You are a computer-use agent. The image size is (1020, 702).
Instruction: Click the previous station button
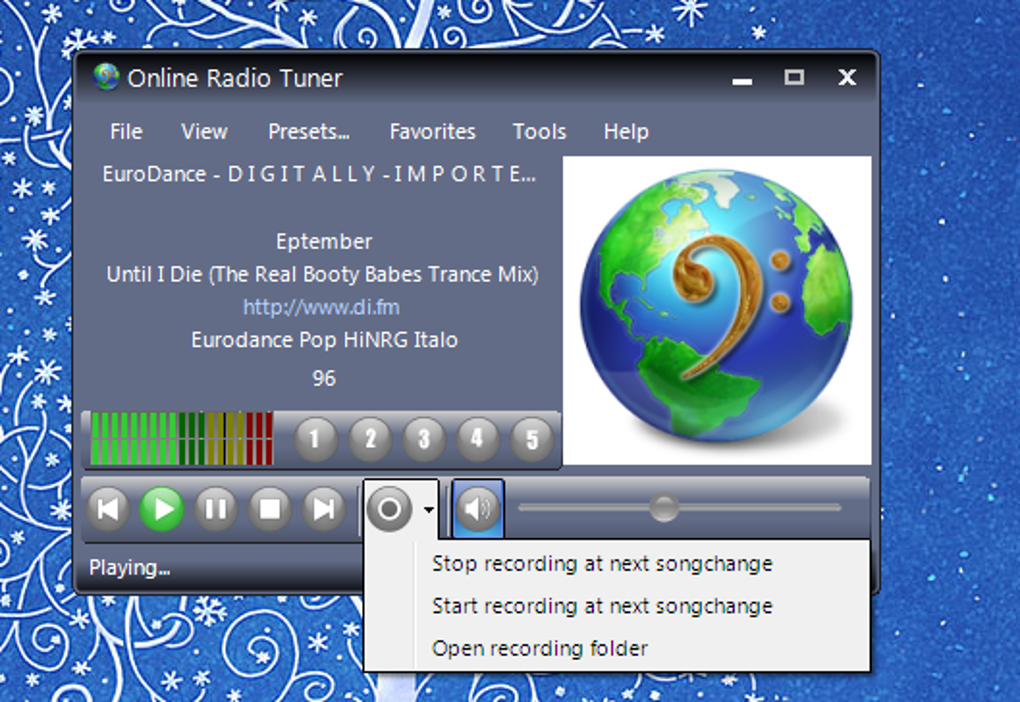[108, 508]
